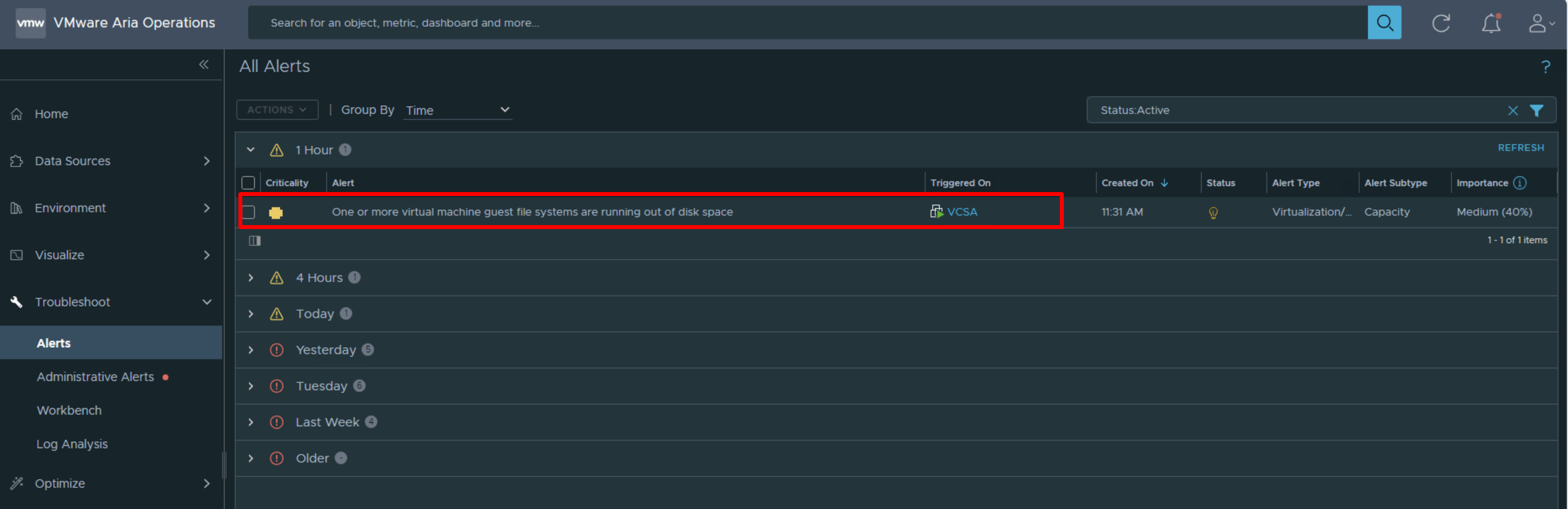This screenshot has height=509, width=1568.
Task: Open the Group By Time dropdown
Action: 458,110
